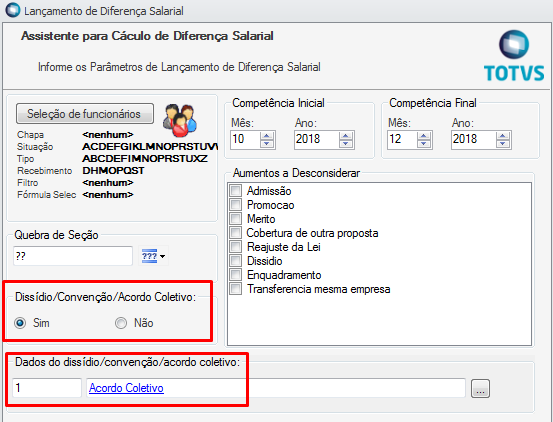Open the Acordo Coletivo link
The height and width of the screenshot is (422, 553).
126,388
